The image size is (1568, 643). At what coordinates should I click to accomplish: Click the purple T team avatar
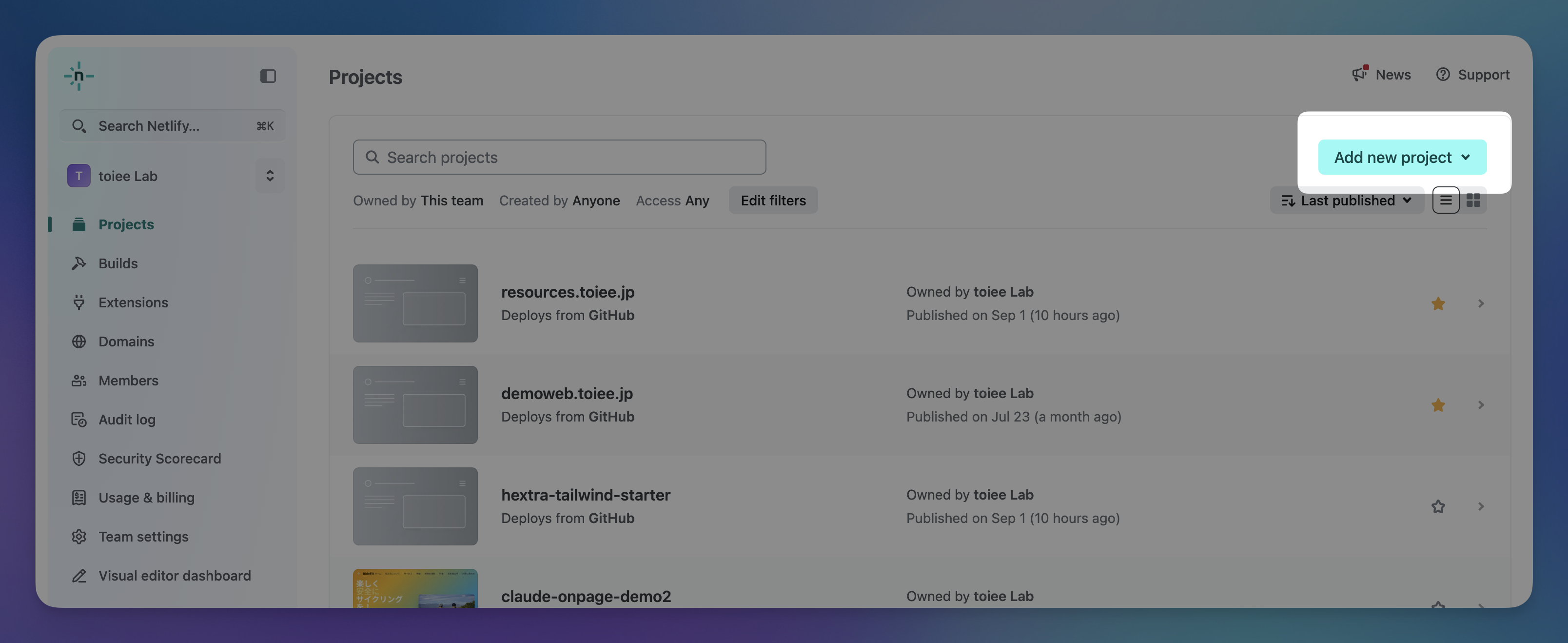79,176
